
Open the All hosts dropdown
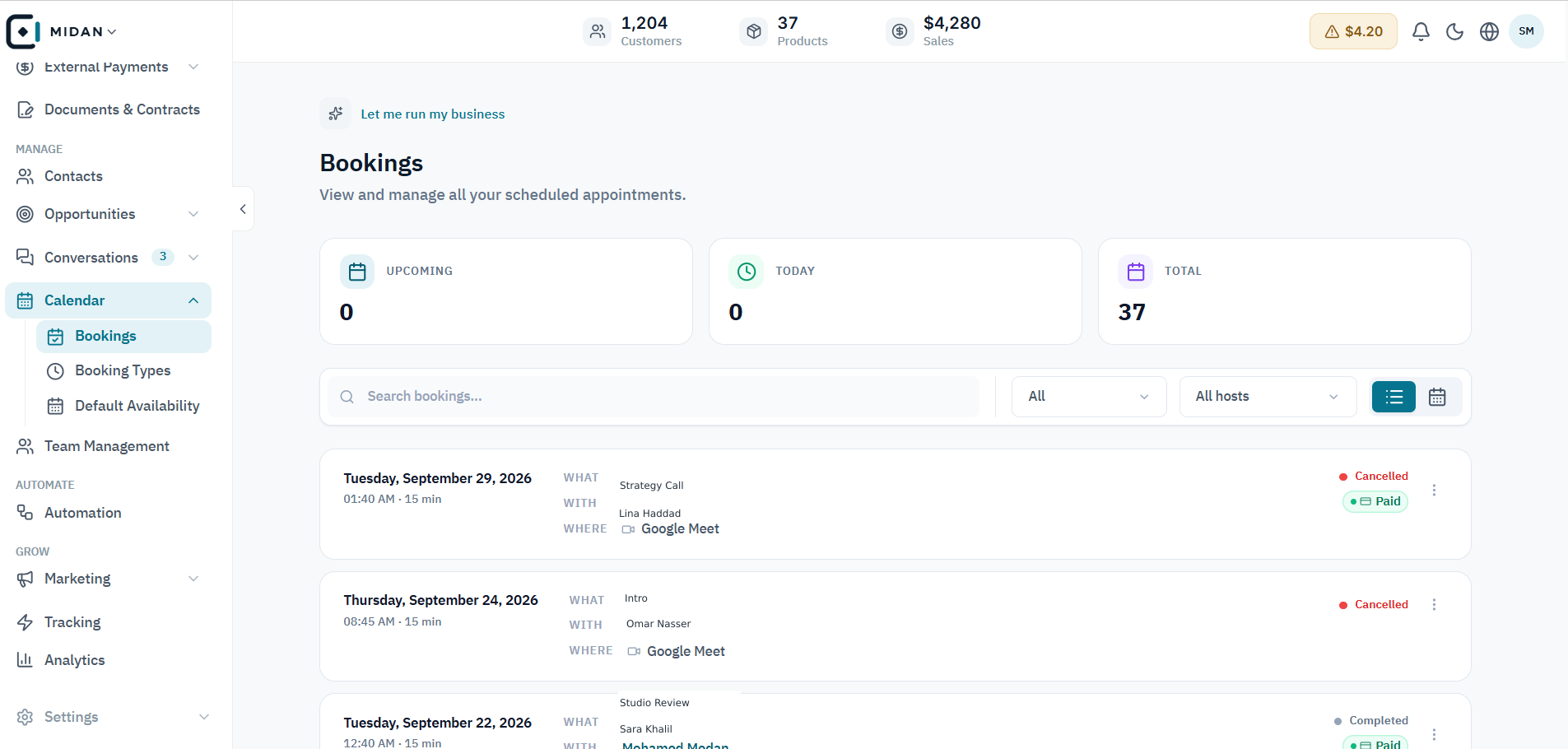1268,397
